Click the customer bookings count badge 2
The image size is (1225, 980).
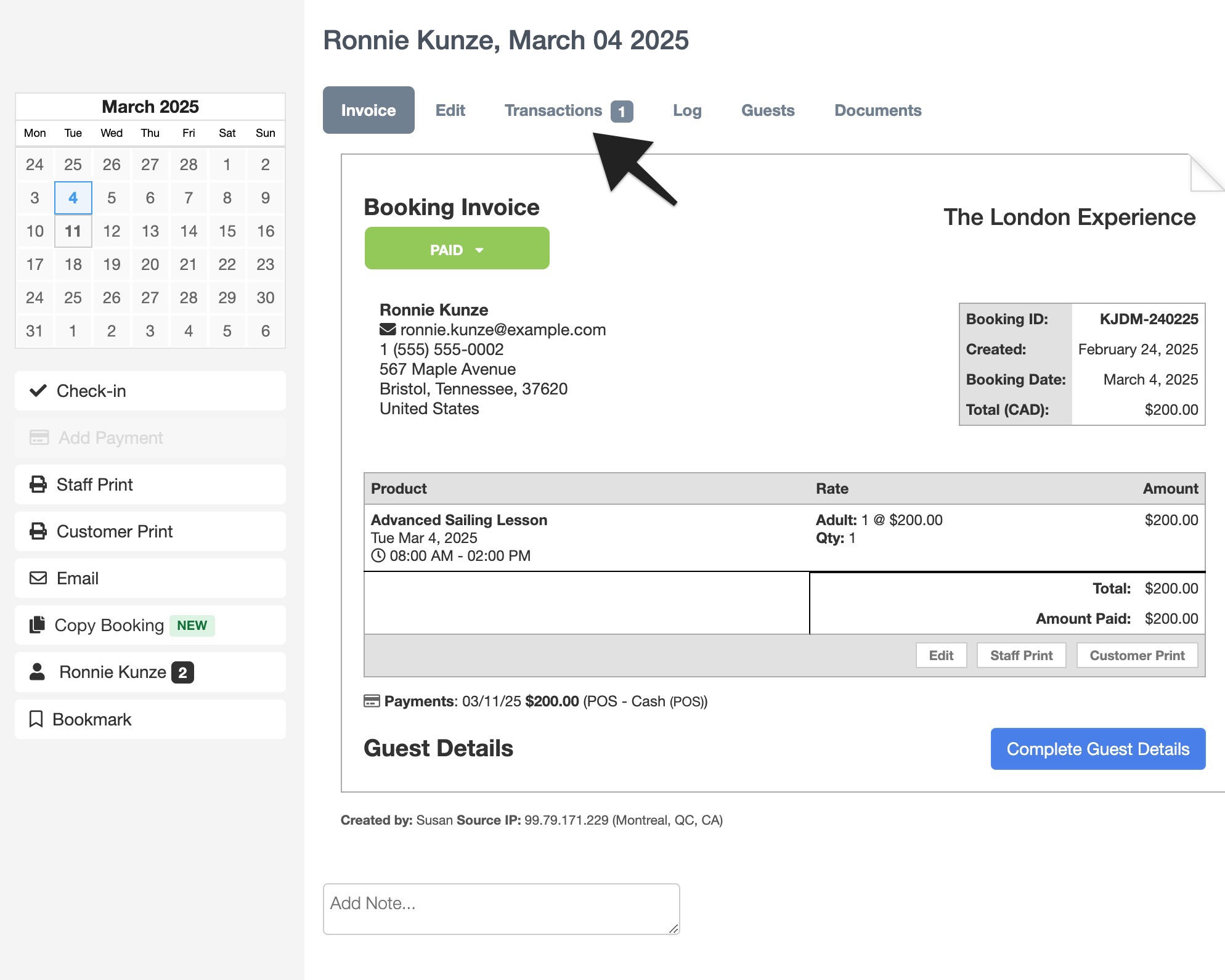coord(182,672)
